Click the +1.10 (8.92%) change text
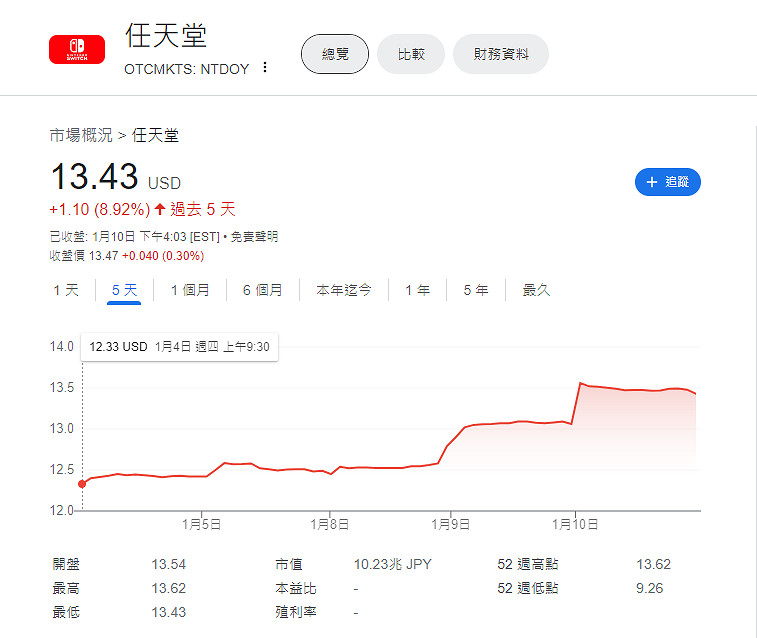 pyautogui.click(x=100, y=209)
